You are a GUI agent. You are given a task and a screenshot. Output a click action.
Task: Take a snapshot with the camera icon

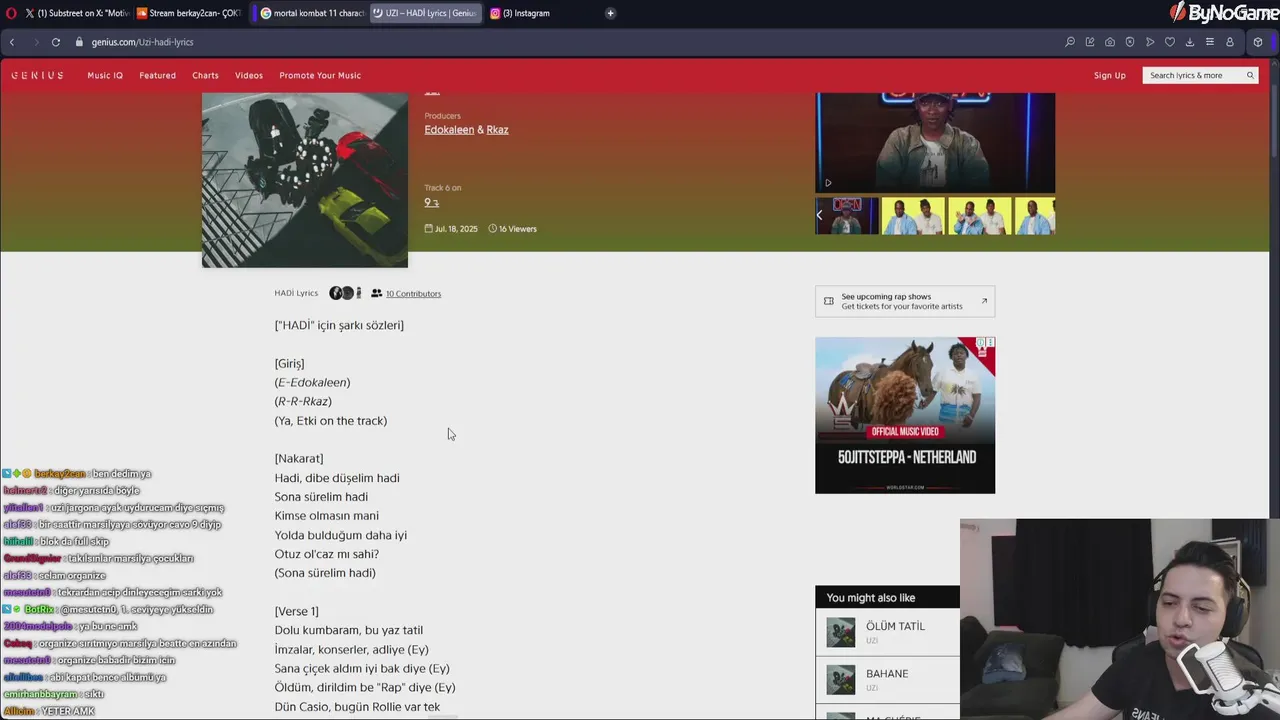coord(1110,42)
